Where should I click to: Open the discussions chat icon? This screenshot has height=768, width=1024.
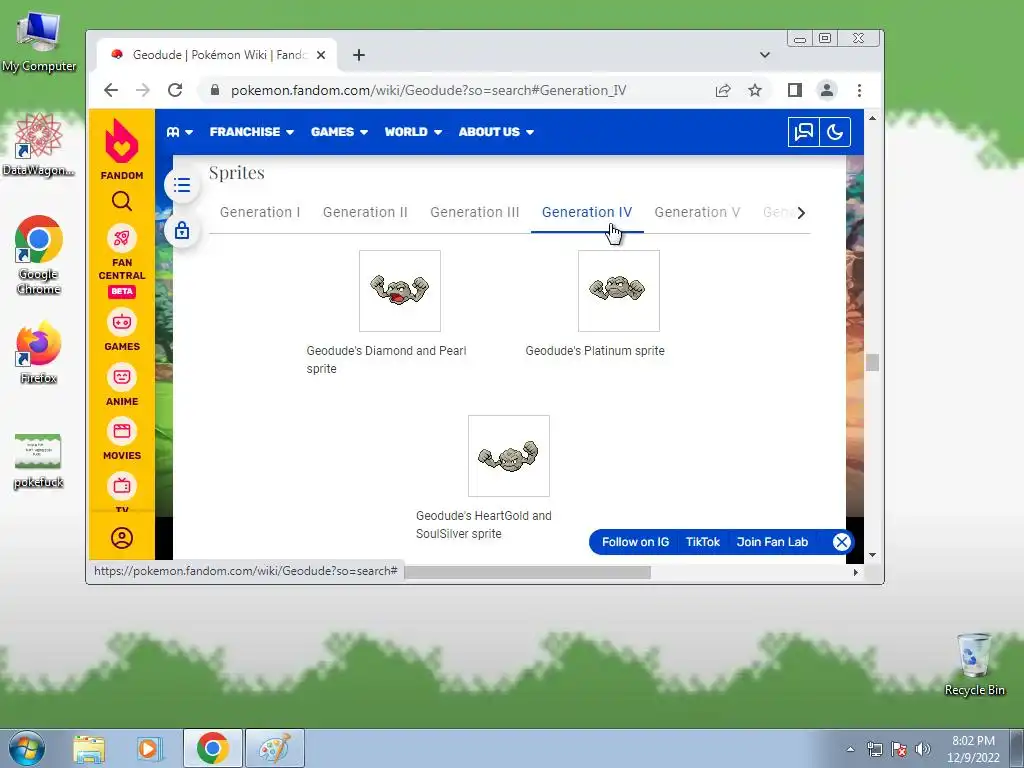click(x=803, y=132)
